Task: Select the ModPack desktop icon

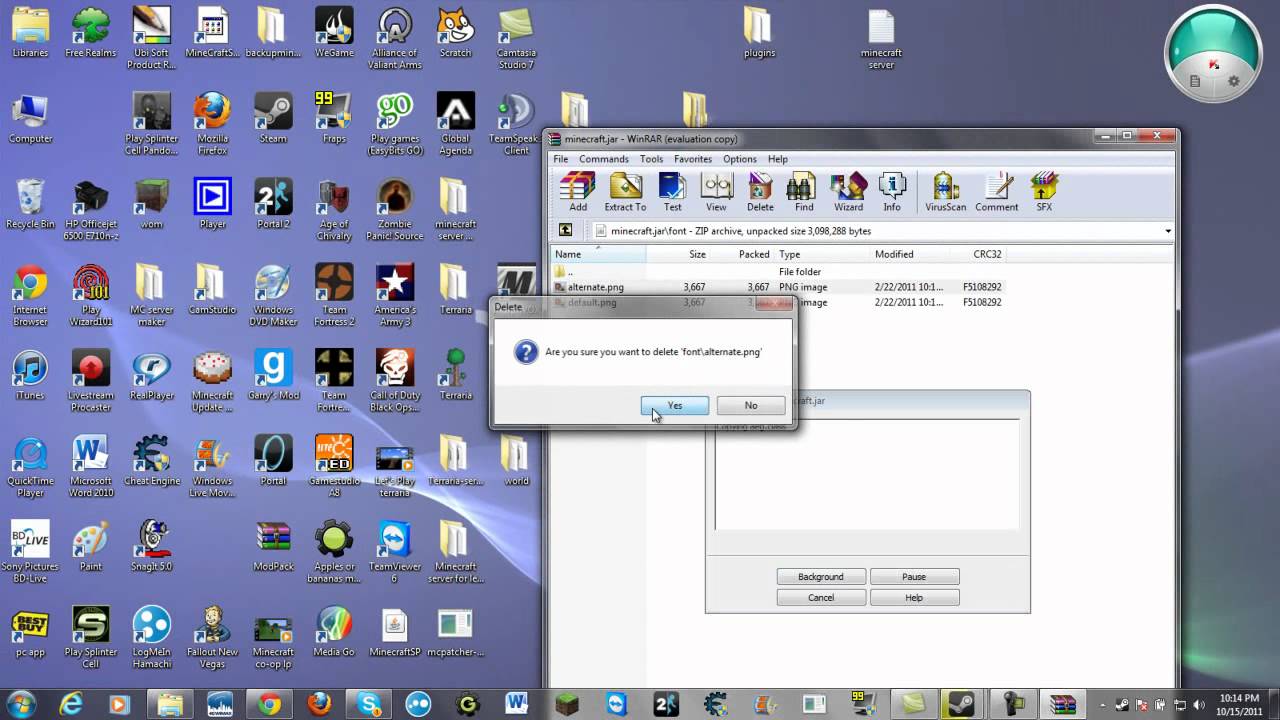Action: point(273,546)
